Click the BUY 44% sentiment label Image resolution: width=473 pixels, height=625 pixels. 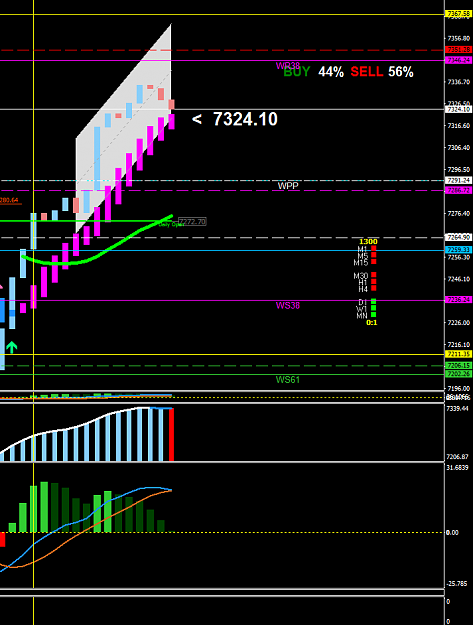[x=314, y=72]
